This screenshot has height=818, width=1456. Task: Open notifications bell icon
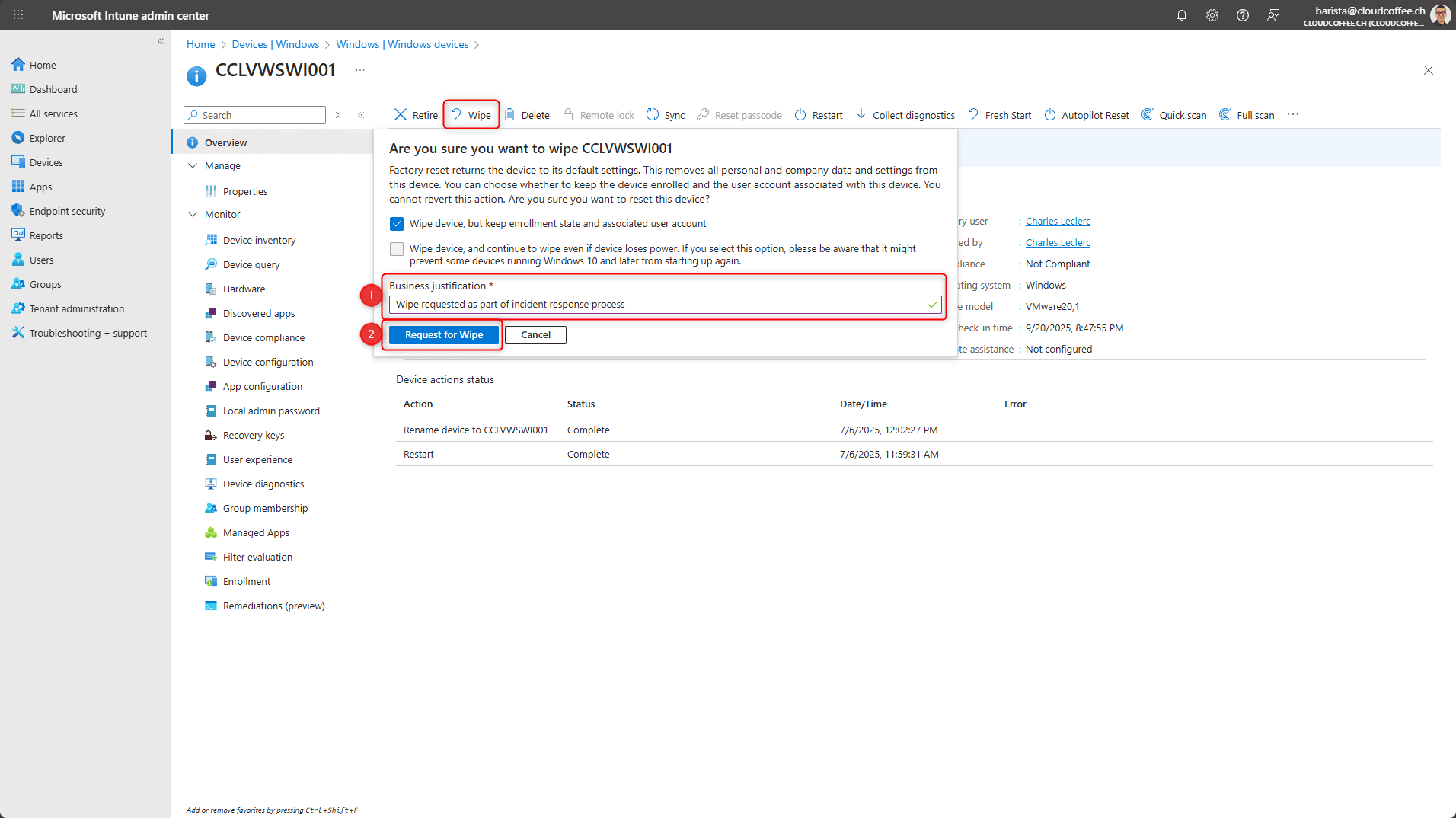(1181, 15)
